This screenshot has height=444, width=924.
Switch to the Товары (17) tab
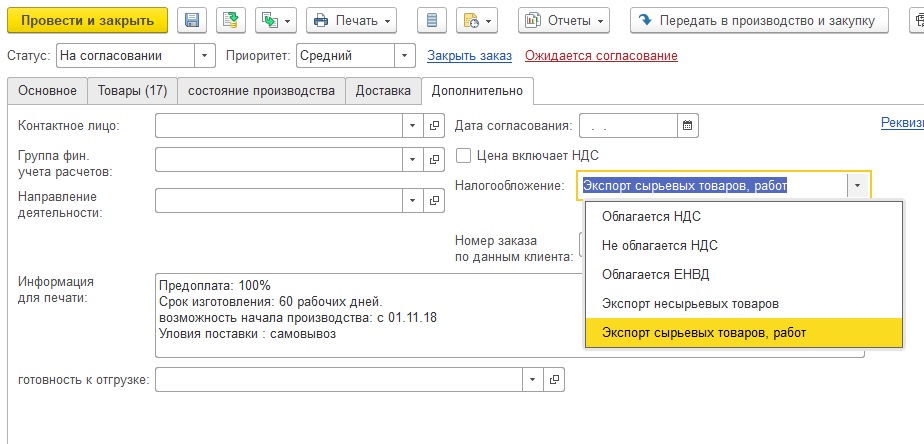tap(133, 91)
